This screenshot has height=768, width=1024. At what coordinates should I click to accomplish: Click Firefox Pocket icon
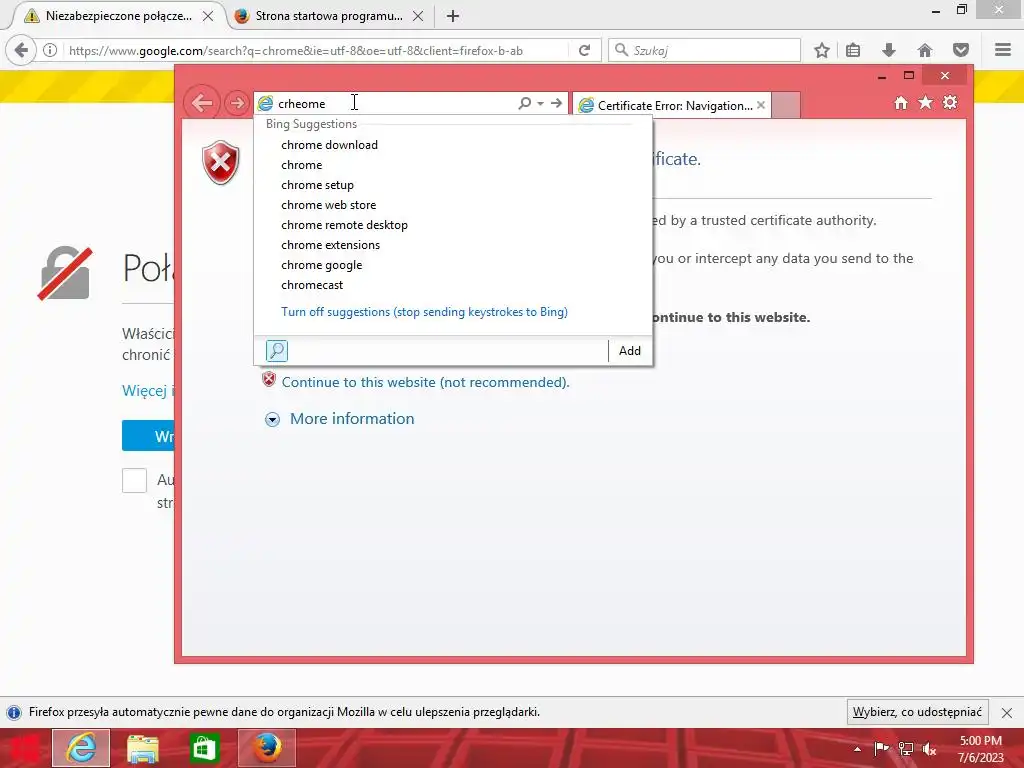pos(961,50)
